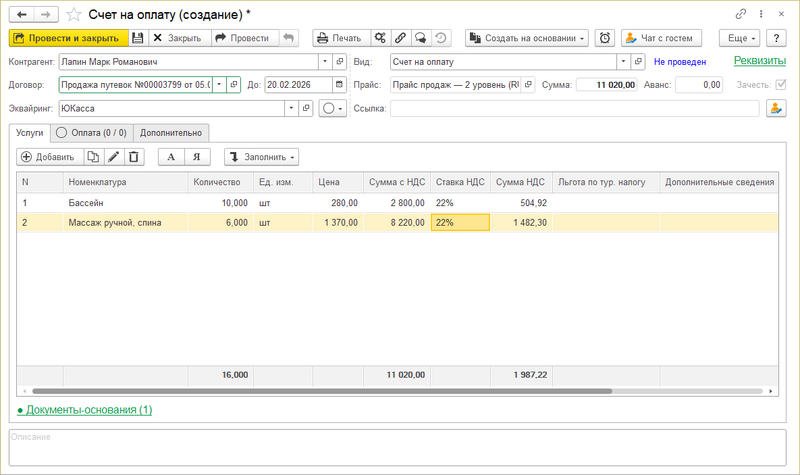Click the save diskette icon
Viewport: 800px width, 475px height.
click(x=138, y=38)
